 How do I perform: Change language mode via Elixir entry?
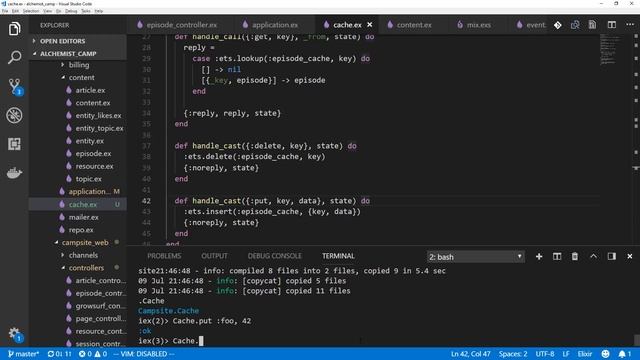point(584,354)
